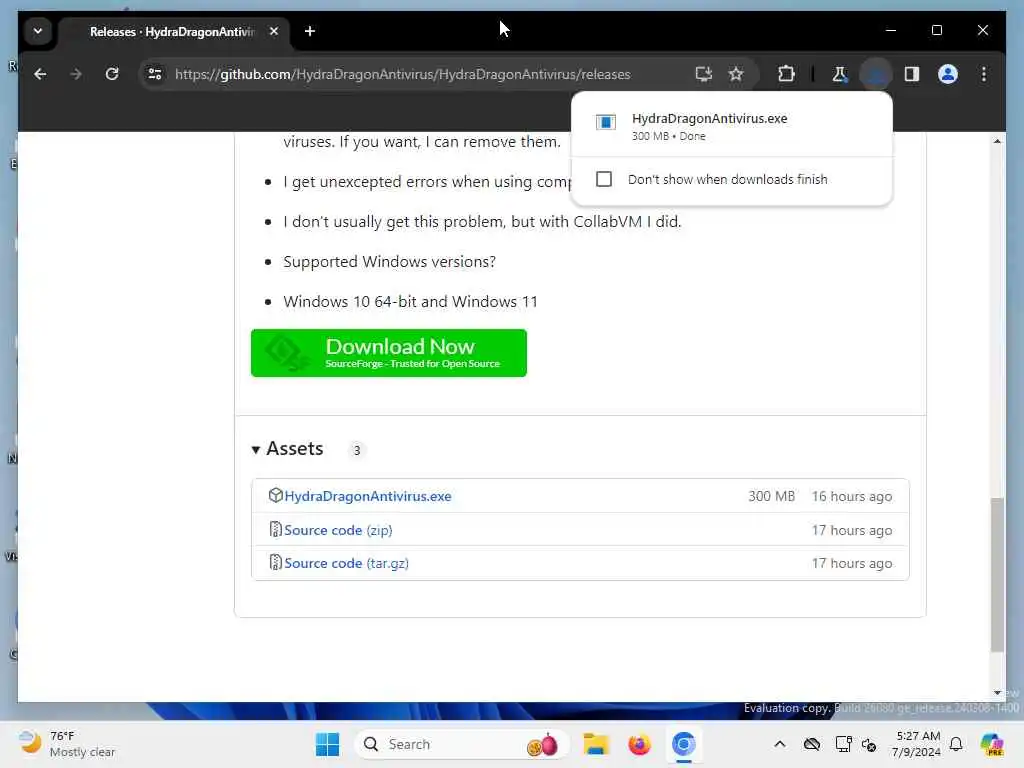Click the '16 hours ago' timestamp
This screenshot has width=1024, height=768.
pyautogui.click(x=852, y=496)
